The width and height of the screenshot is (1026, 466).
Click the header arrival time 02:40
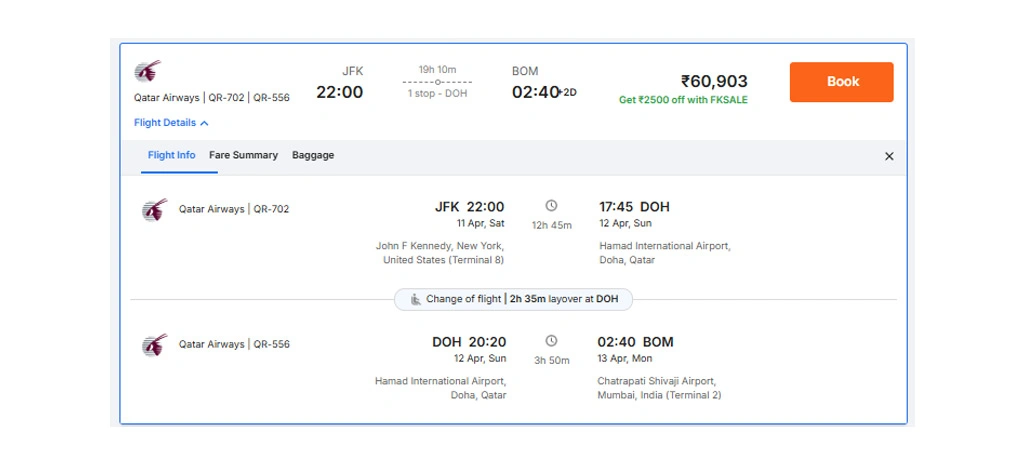(x=535, y=92)
